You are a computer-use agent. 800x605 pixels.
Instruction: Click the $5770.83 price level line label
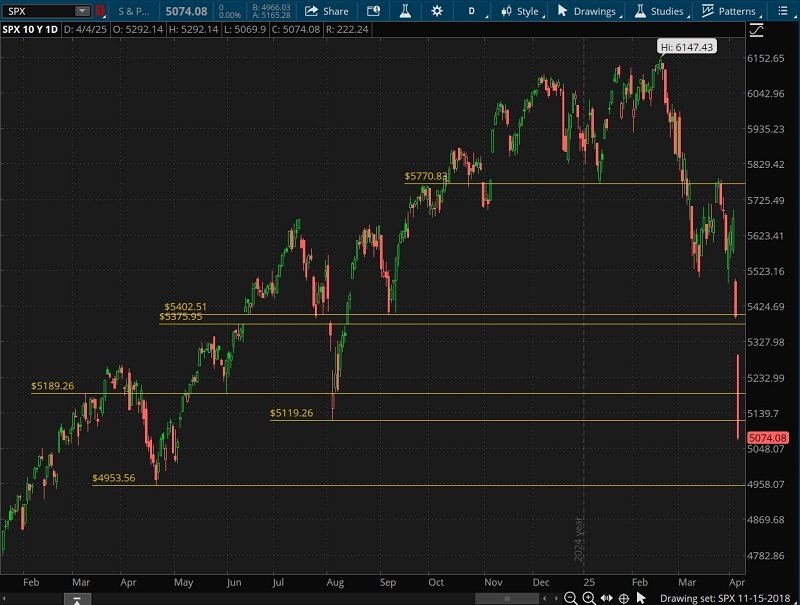pyautogui.click(x=425, y=176)
